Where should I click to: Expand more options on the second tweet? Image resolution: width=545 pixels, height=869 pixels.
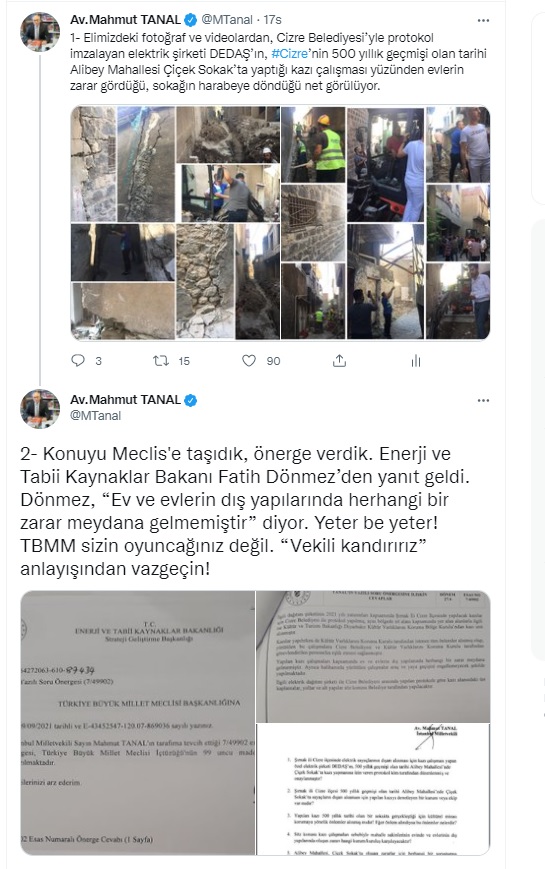483,401
